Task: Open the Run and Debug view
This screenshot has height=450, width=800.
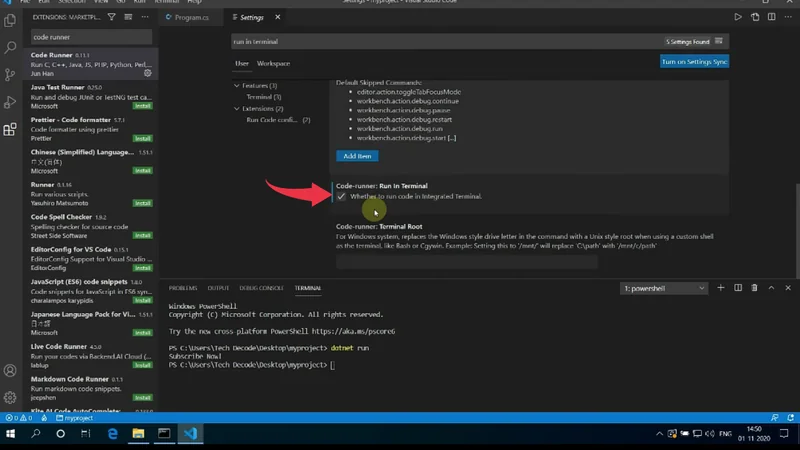Action: [11, 102]
